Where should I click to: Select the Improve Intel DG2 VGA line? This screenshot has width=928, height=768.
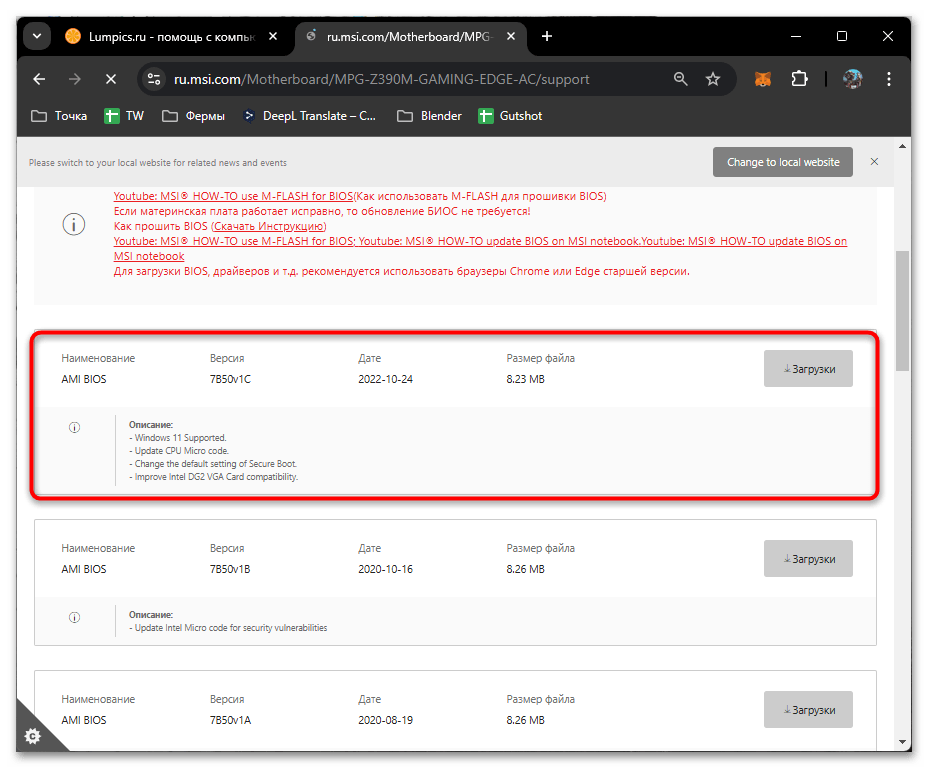[214, 477]
